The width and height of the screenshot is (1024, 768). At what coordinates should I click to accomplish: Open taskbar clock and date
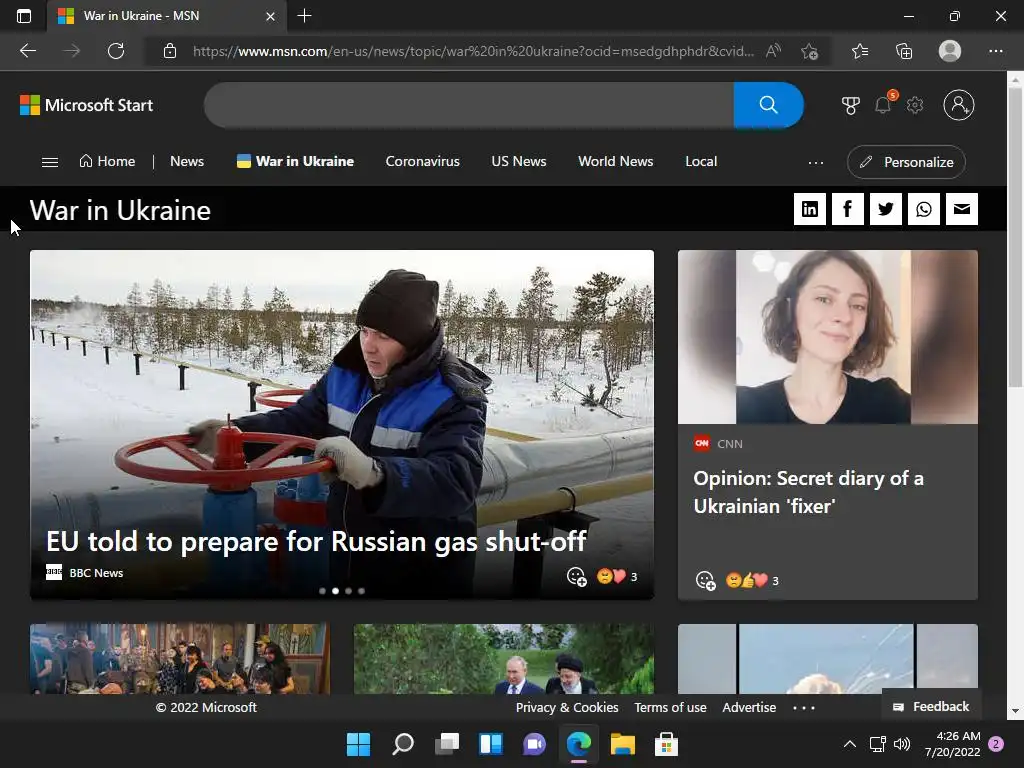(x=952, y=744)
